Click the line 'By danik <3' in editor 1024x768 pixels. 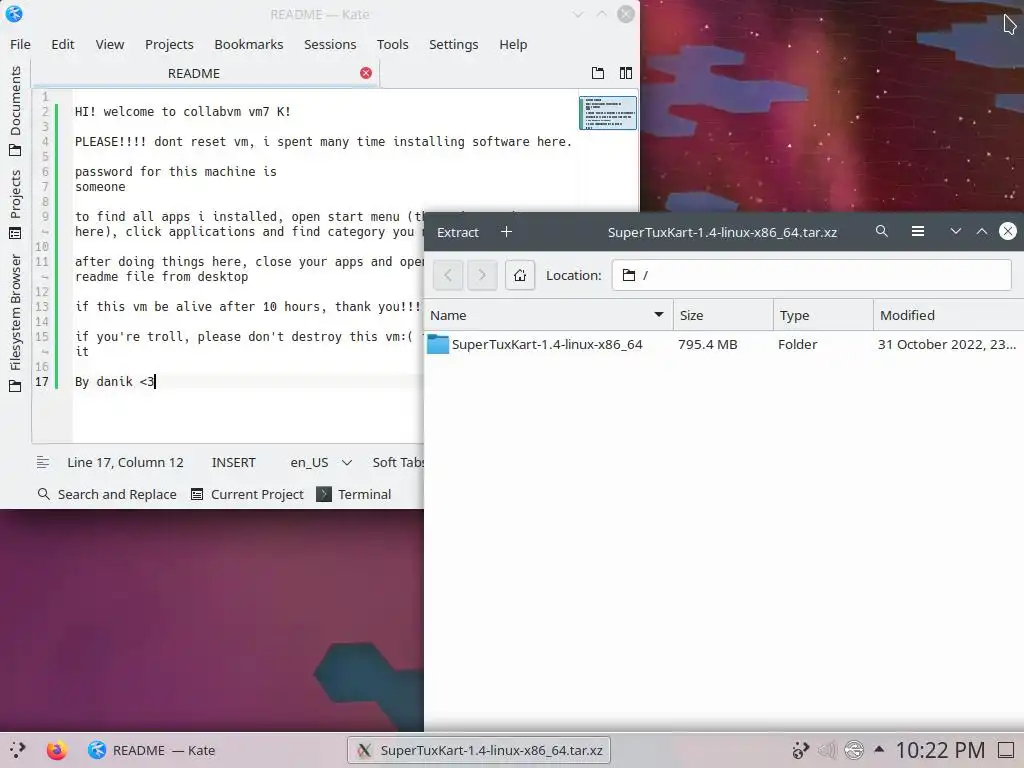point(115,381)
